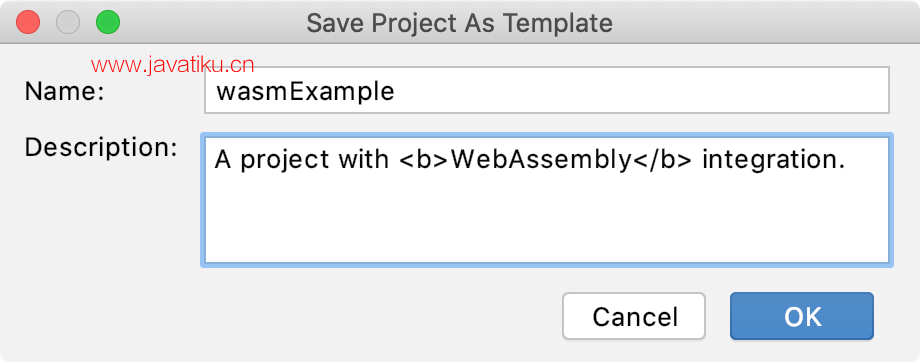Click OK to save the template

coord(801,316)
